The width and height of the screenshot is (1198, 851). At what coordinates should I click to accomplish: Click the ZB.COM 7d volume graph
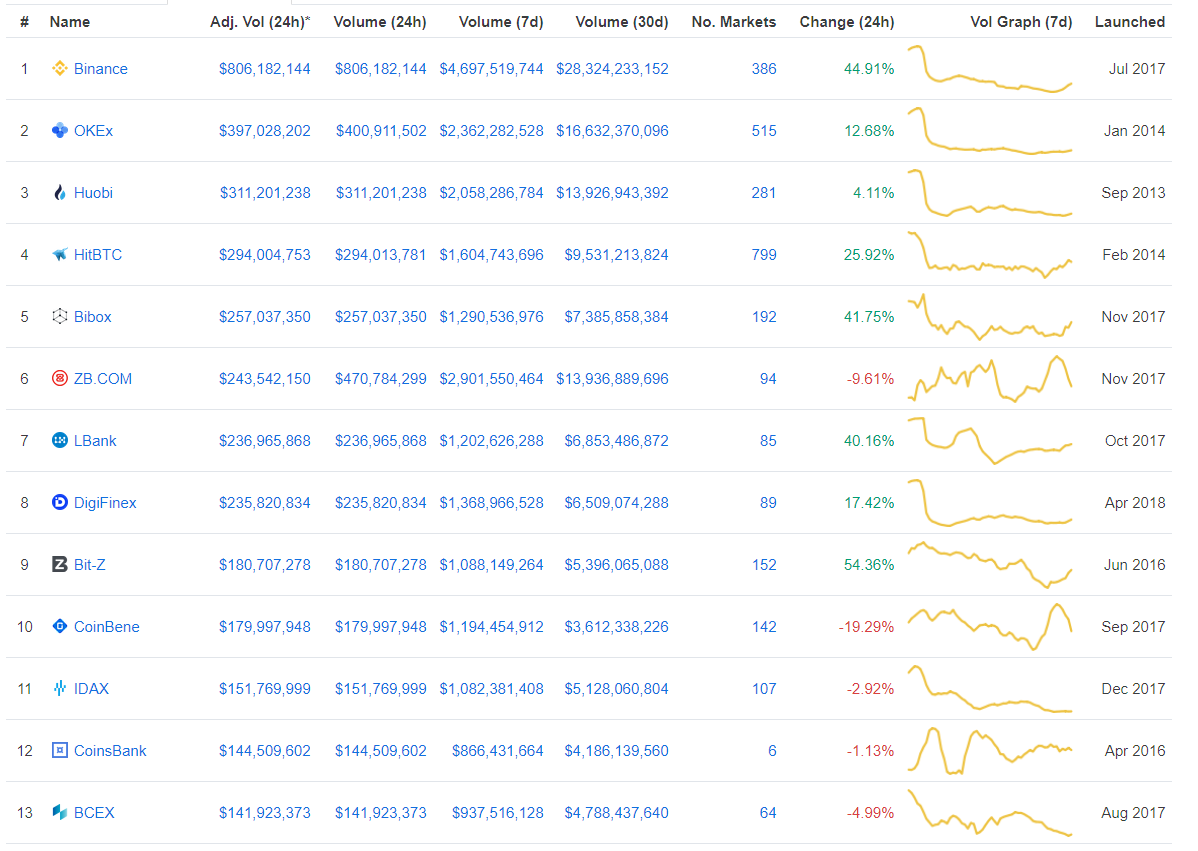[x=989, y=379]
